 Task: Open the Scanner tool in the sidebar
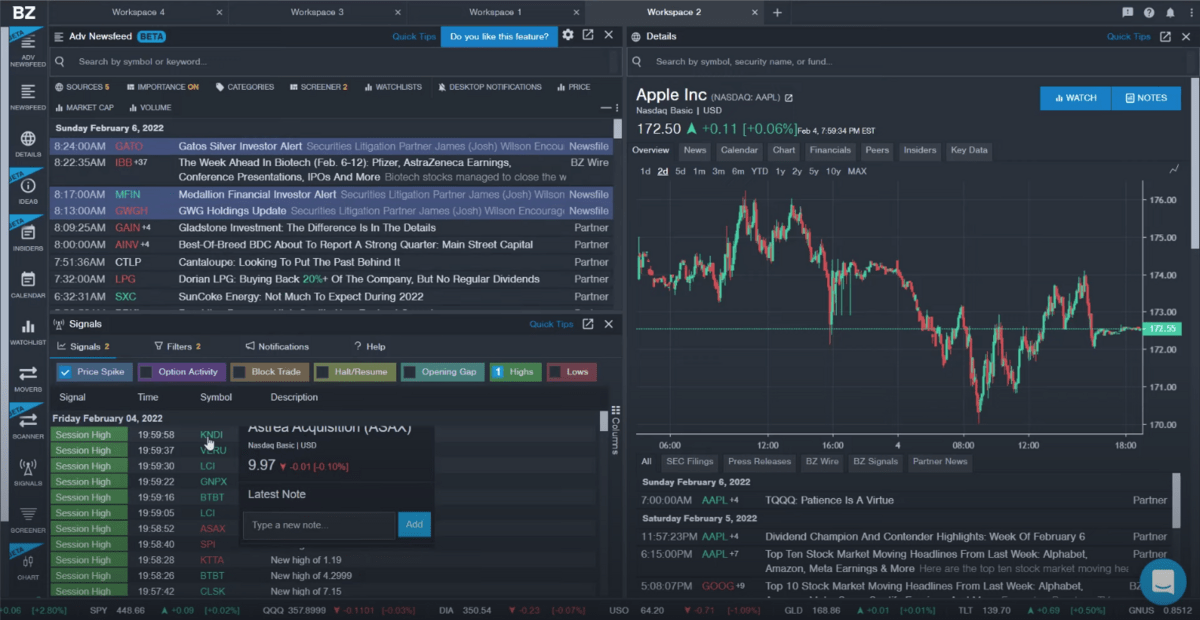pyautogui.click(x=28, y=425)
